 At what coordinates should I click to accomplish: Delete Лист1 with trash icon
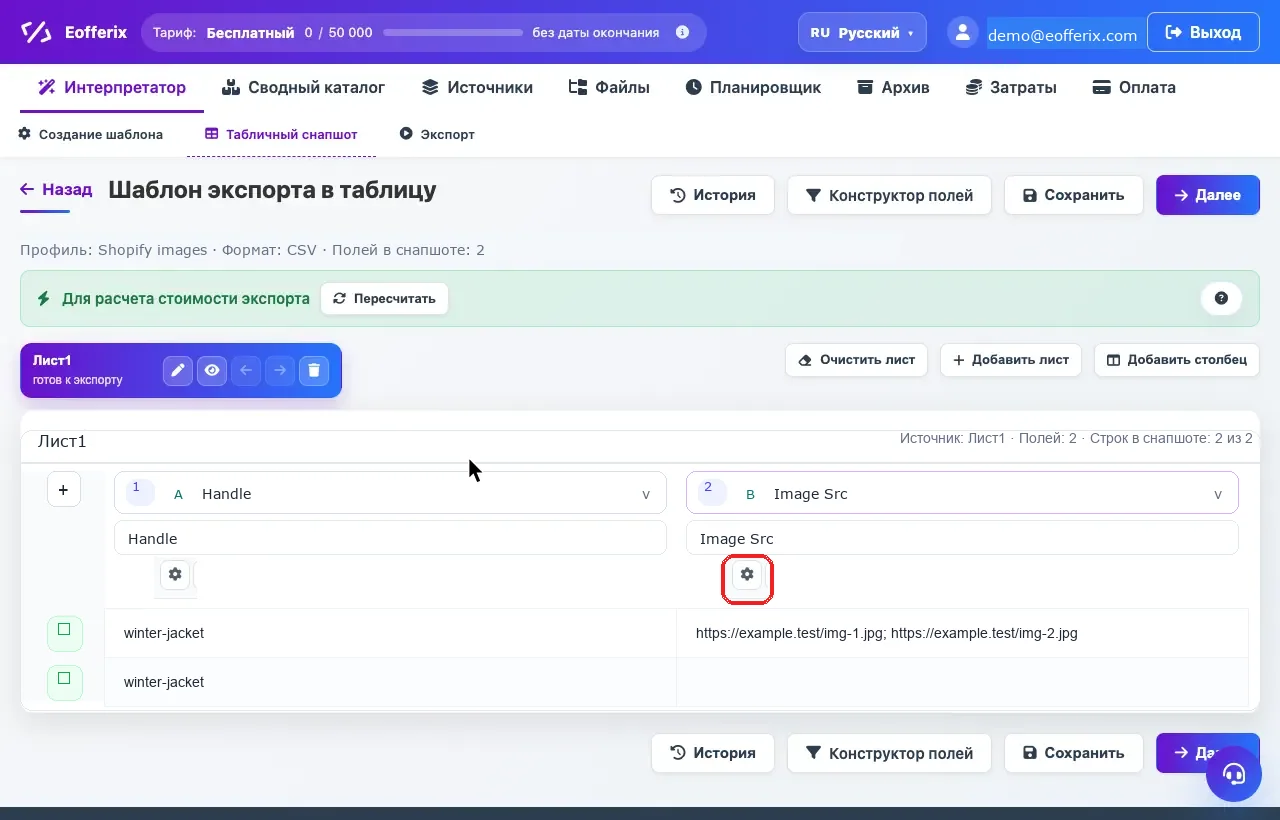pyautogui.click(x=314, y=371)
